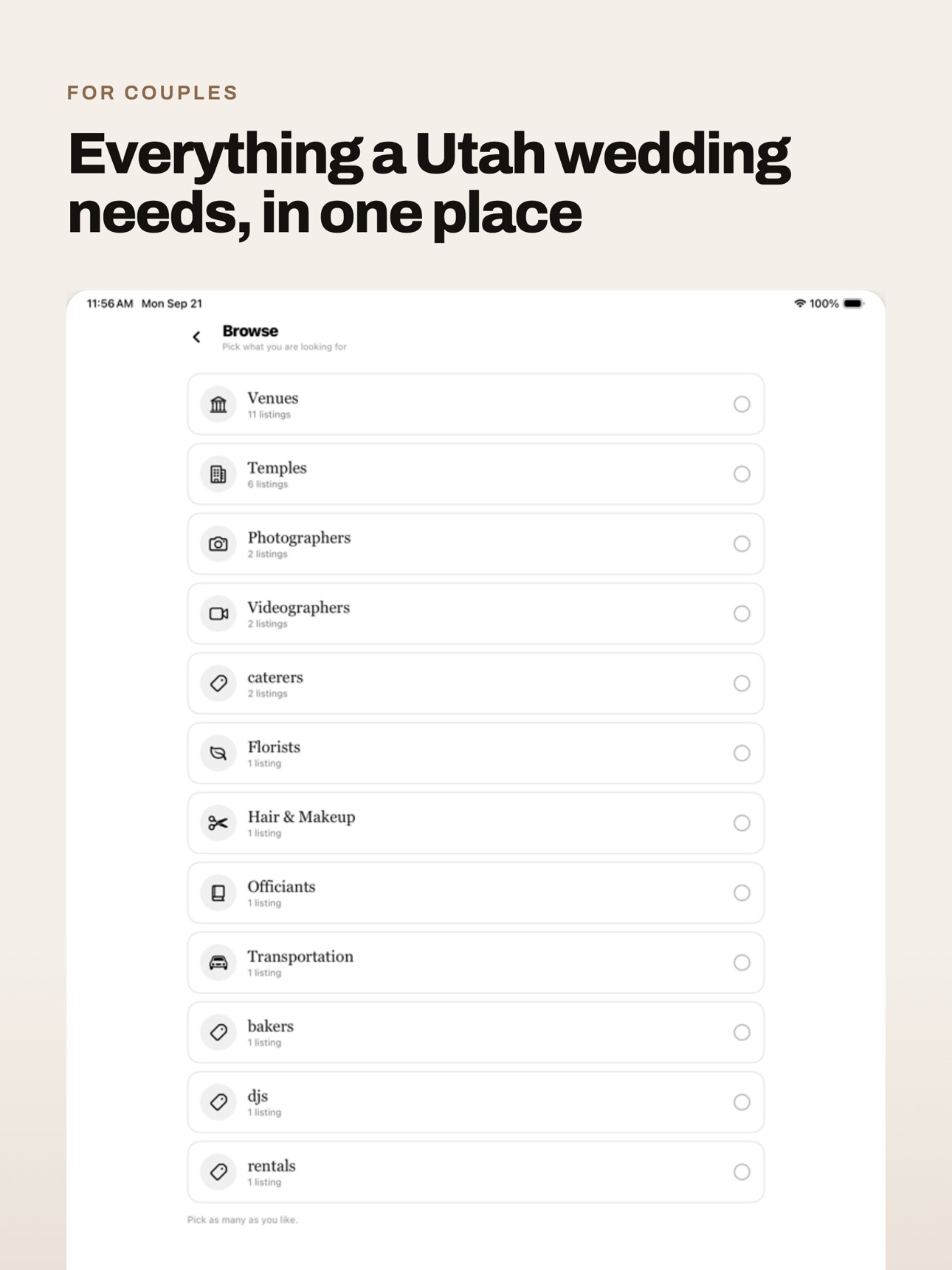The width and height of the screenshot is (952, 1270).
Task: Select the Photographers radio circle
Action: pyautogui.click(x=742, y=544)
